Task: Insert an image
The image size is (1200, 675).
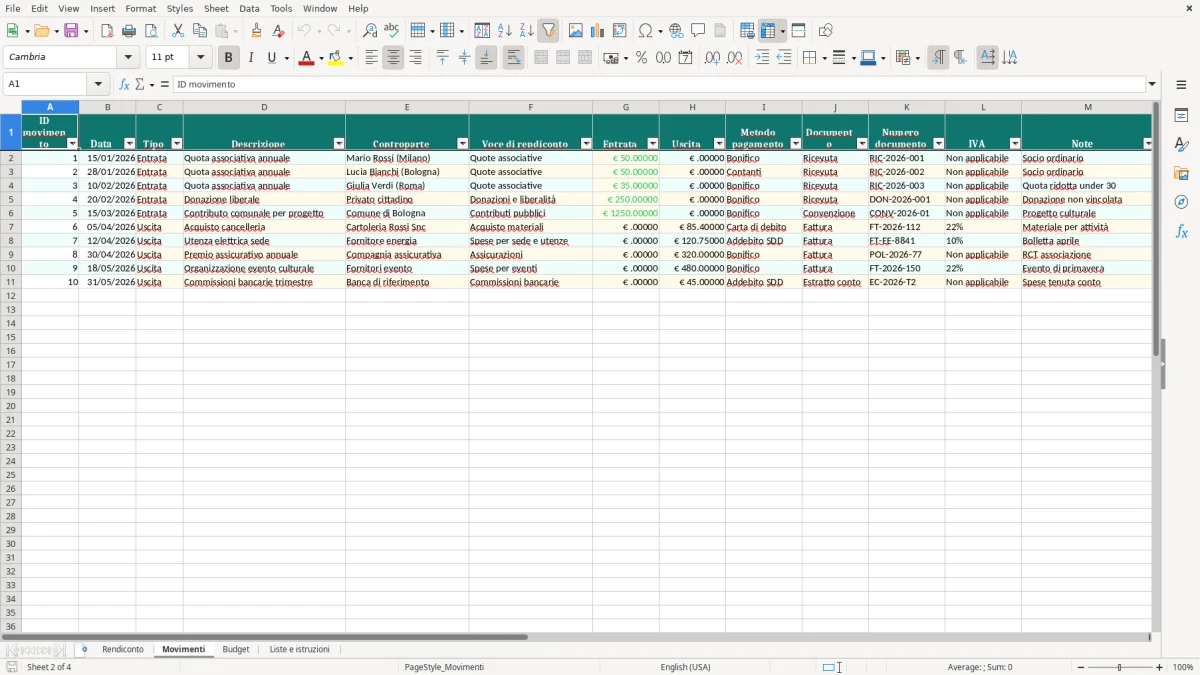Action: (x=575, y=31)
